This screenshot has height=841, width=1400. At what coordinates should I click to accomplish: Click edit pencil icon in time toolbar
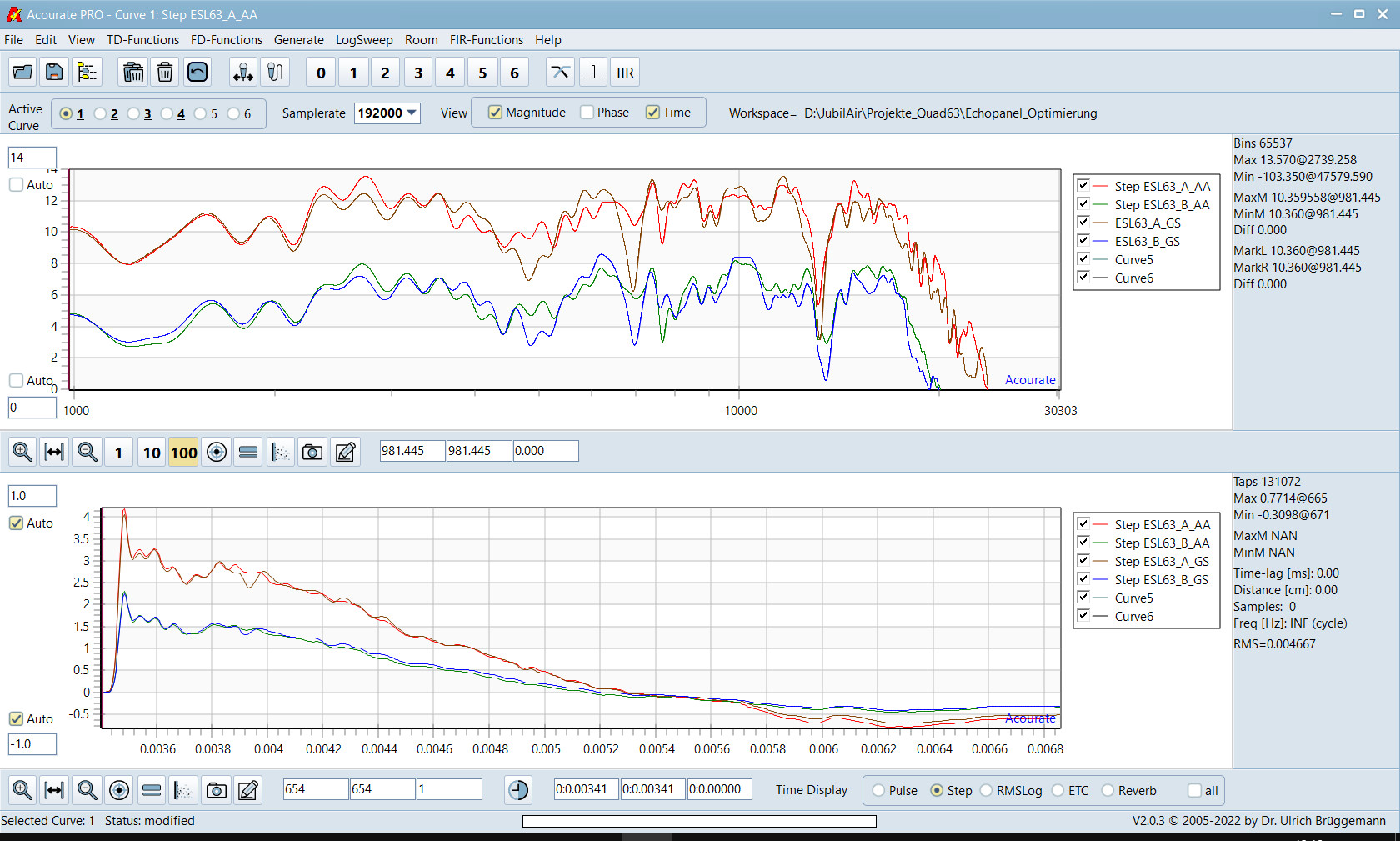(x=248, y=790)
